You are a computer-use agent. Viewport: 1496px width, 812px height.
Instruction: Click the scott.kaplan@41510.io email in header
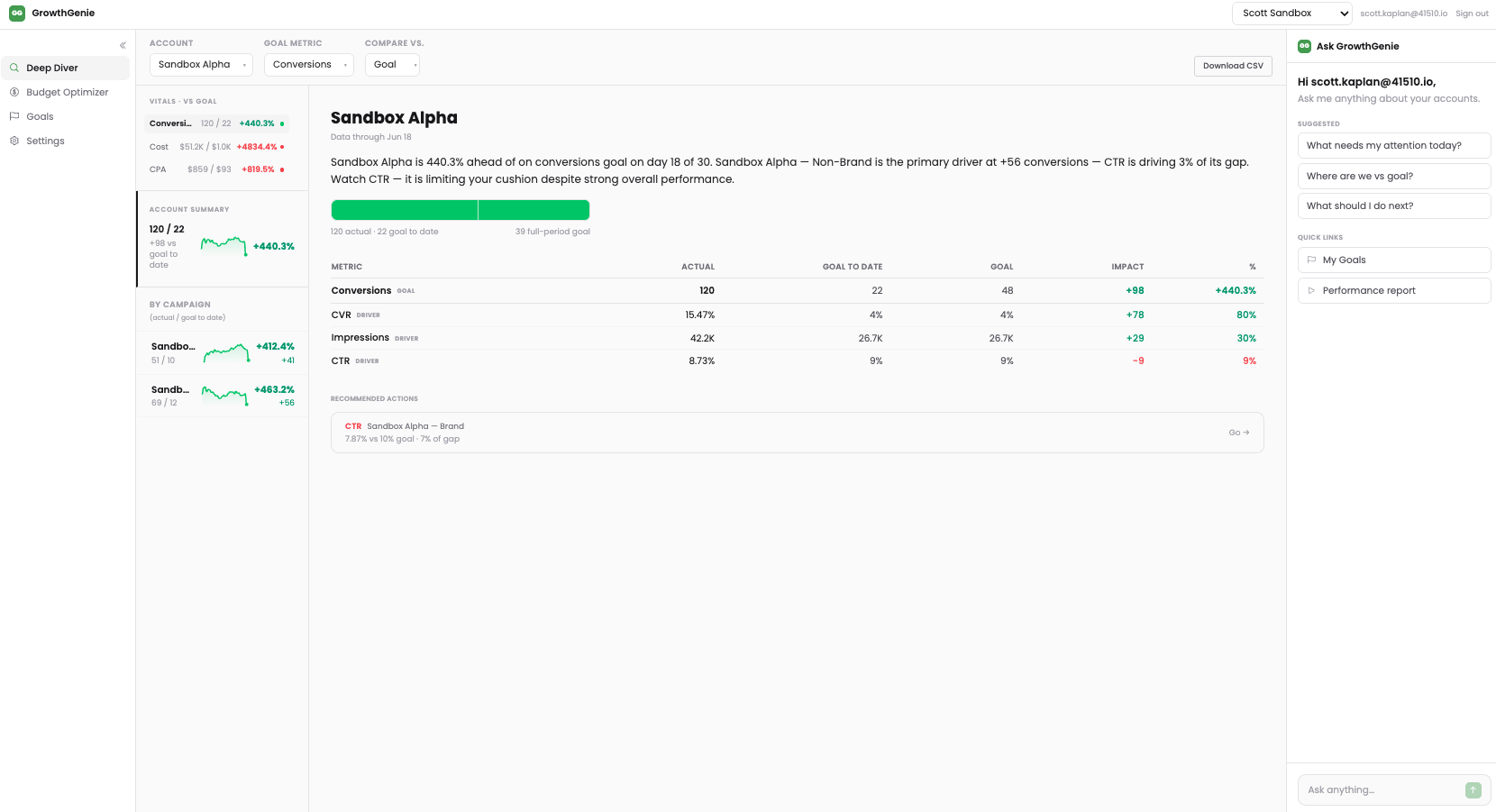coord(1403,14)
